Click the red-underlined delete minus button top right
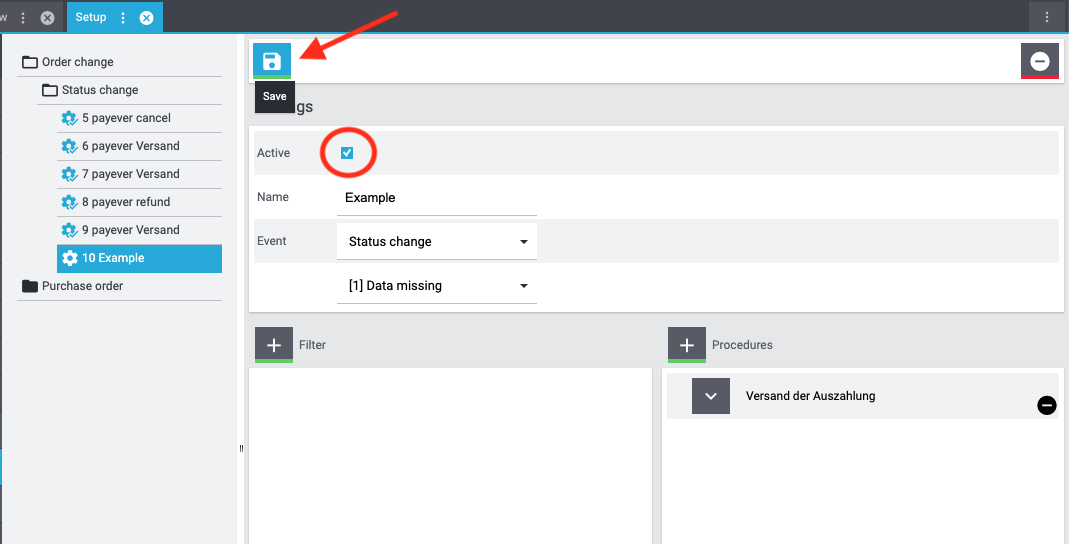Screen dimensions: 1069x544 [1040, 61]
